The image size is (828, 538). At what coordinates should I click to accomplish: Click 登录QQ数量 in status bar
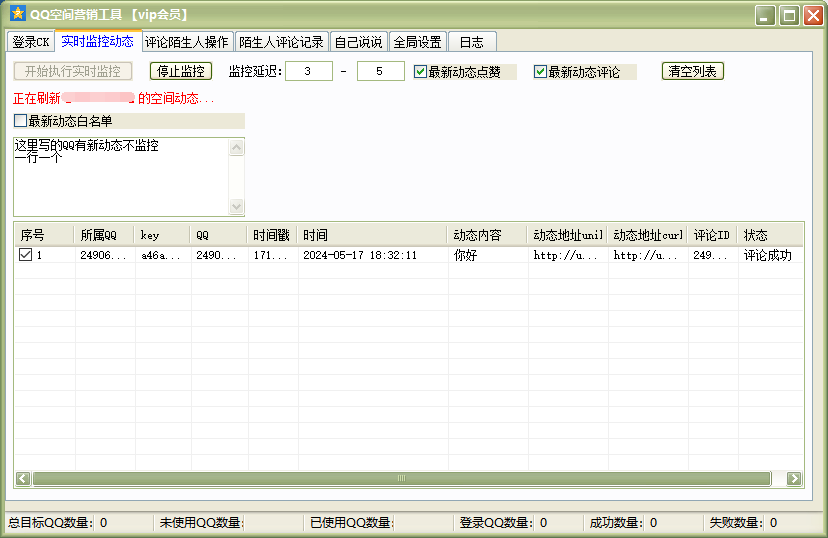pos(496,523)
